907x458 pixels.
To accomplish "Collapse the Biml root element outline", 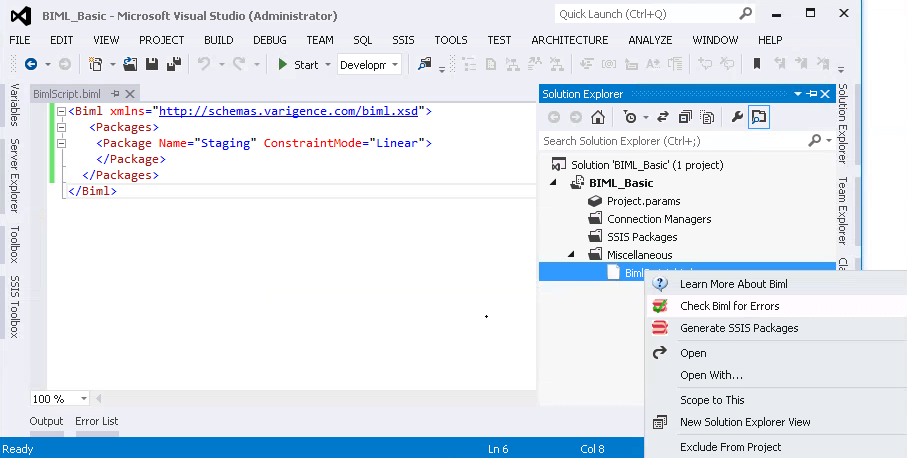I will (x=61, y=112).
